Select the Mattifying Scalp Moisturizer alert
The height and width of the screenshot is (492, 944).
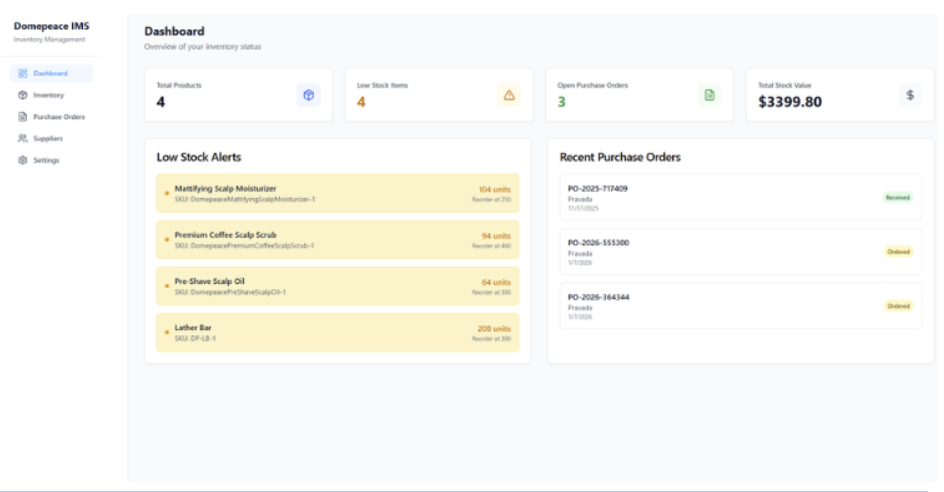[x=337, y=193]
